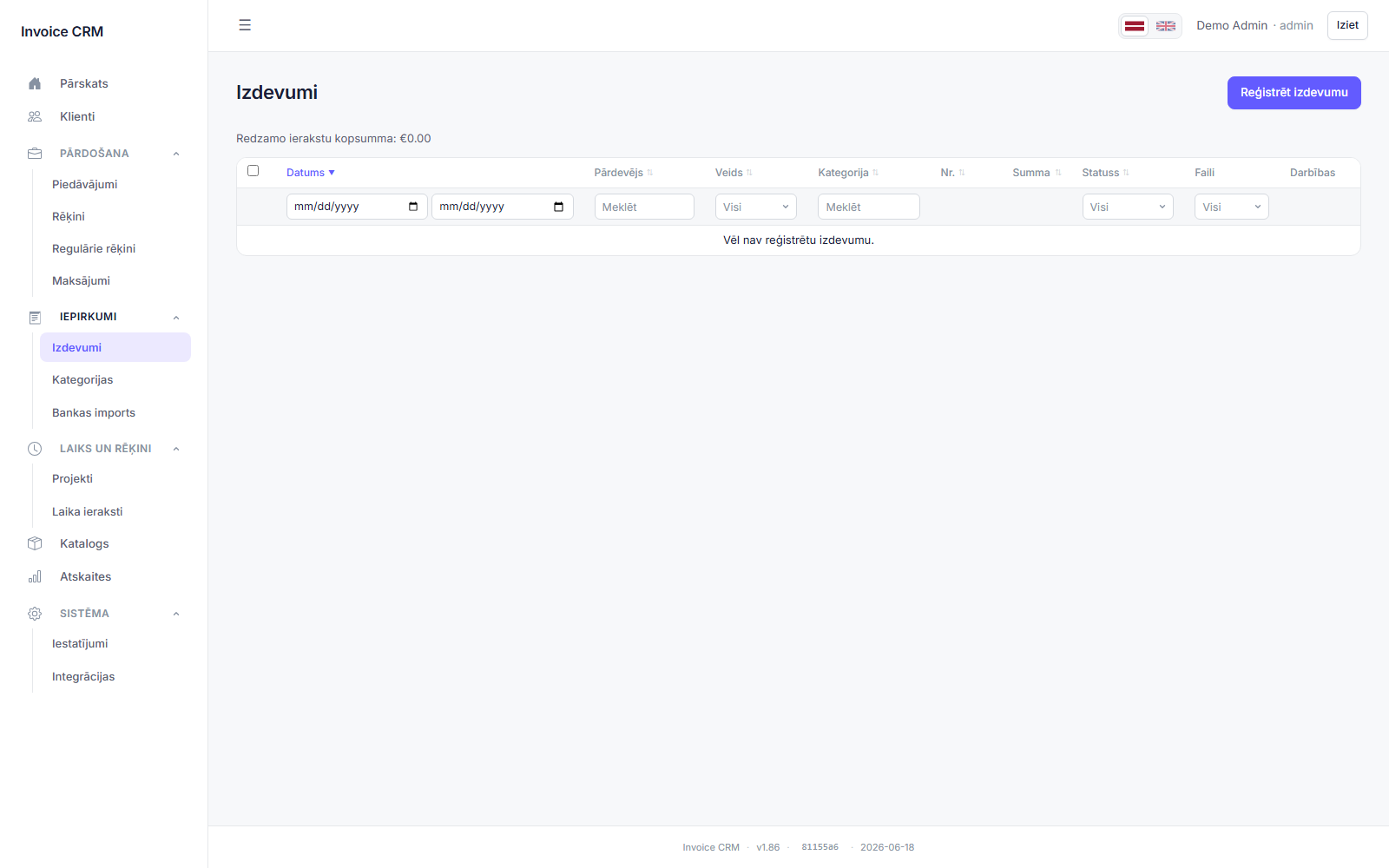Go to Rēķini page

pyautogui.click(x=69, y=216)
